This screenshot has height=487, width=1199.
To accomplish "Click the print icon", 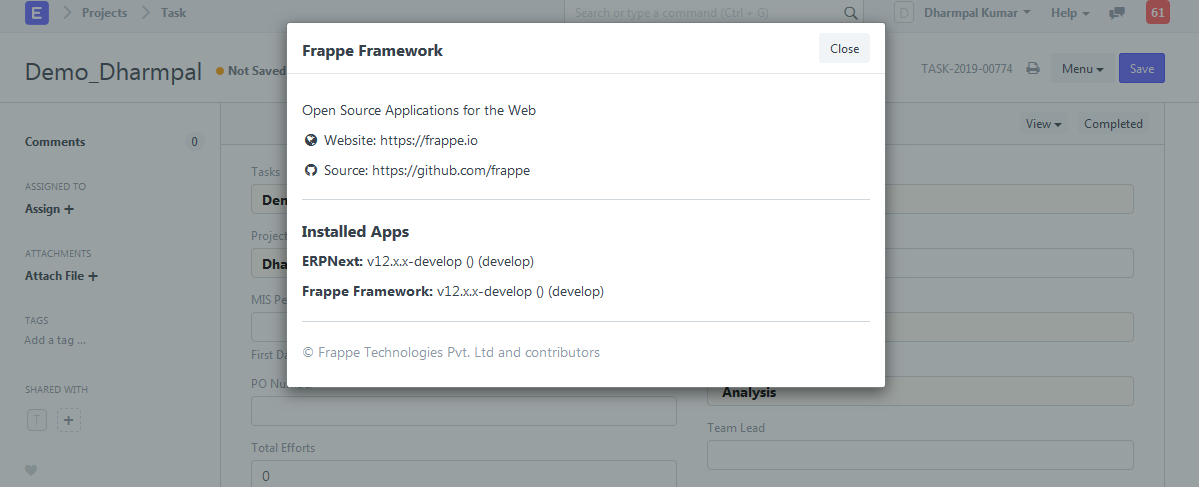I will [1033, 69].
